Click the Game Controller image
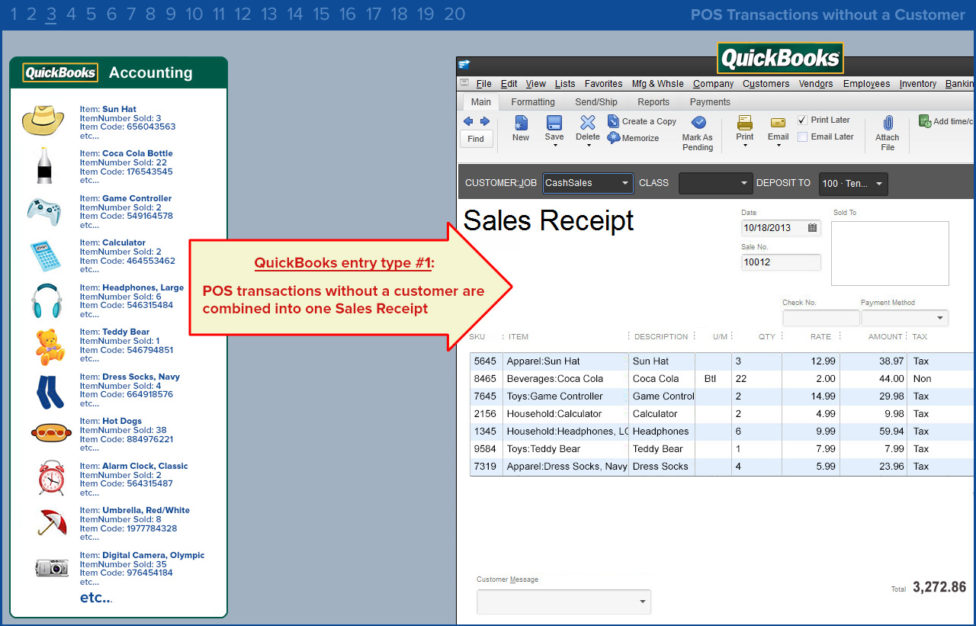Image resolution: width=976 pixels, height=626 pixels. click(x=44, y=210)
